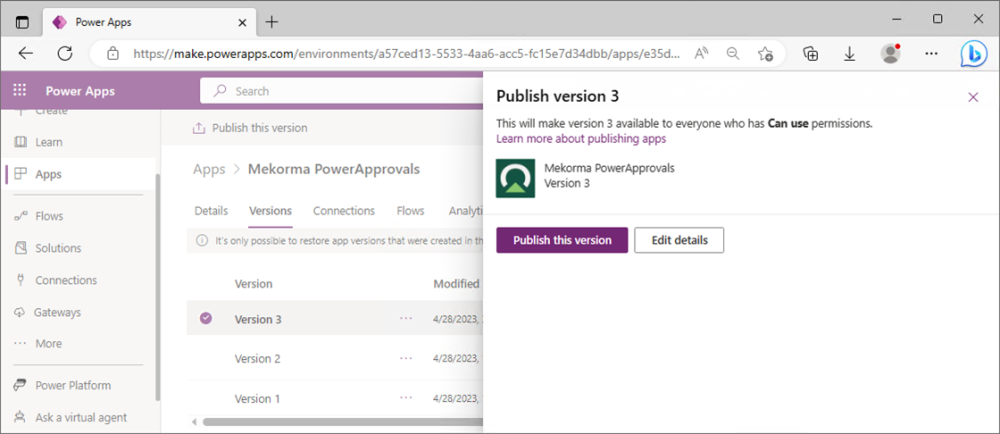
Task: Click the left navigation vertical scrollbar
Action: click(158, 287)
